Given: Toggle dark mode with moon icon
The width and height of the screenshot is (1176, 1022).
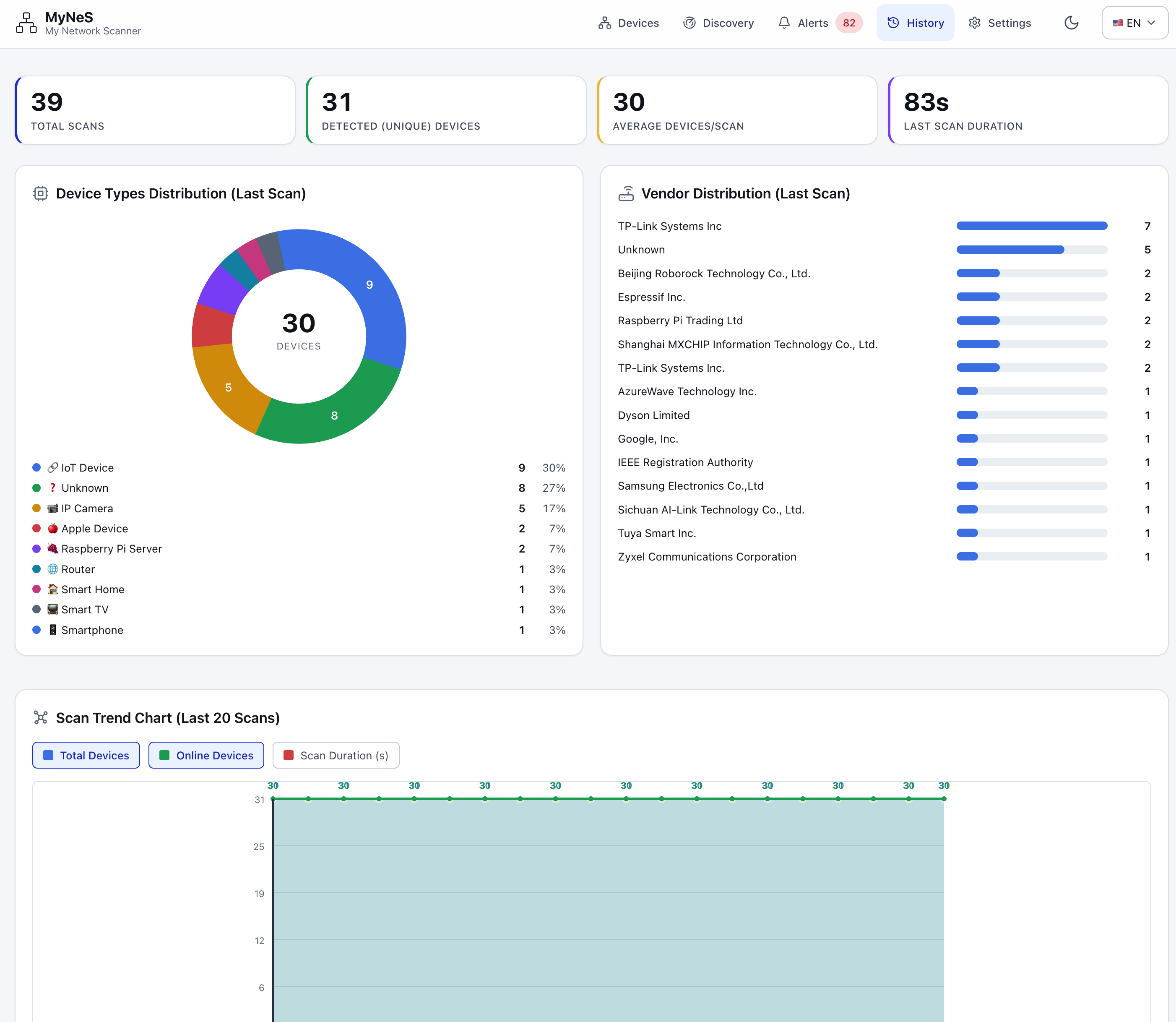Looking at the screenshot, I should 1072,23.
